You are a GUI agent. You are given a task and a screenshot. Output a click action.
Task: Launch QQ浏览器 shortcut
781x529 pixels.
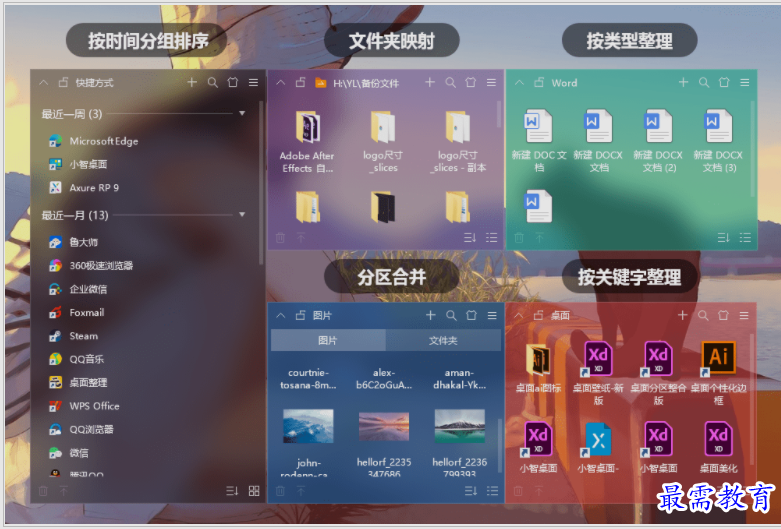pos(81,429)
